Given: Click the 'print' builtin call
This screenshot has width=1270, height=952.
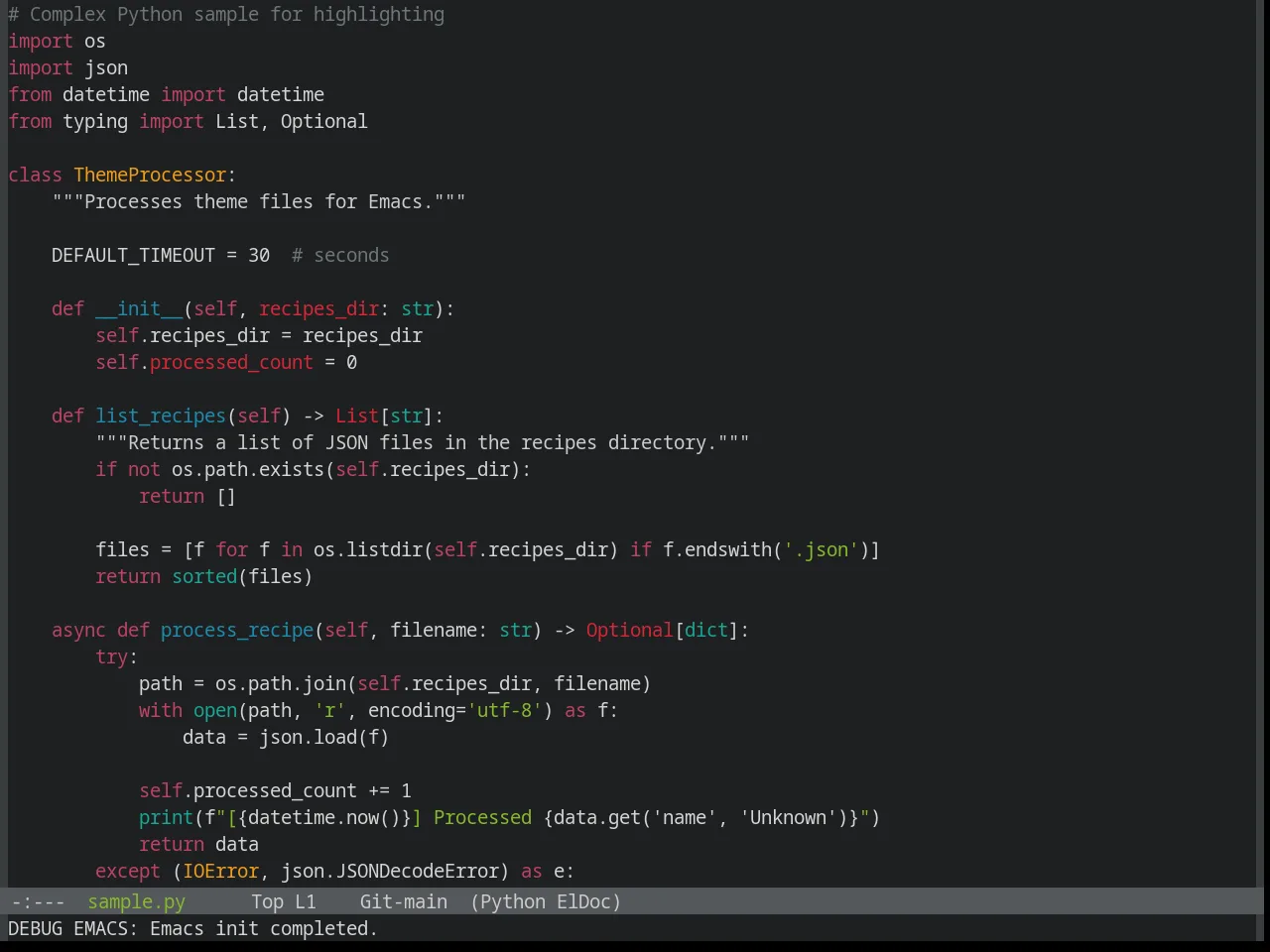Looking at the screenshot, I should (166, 817).
